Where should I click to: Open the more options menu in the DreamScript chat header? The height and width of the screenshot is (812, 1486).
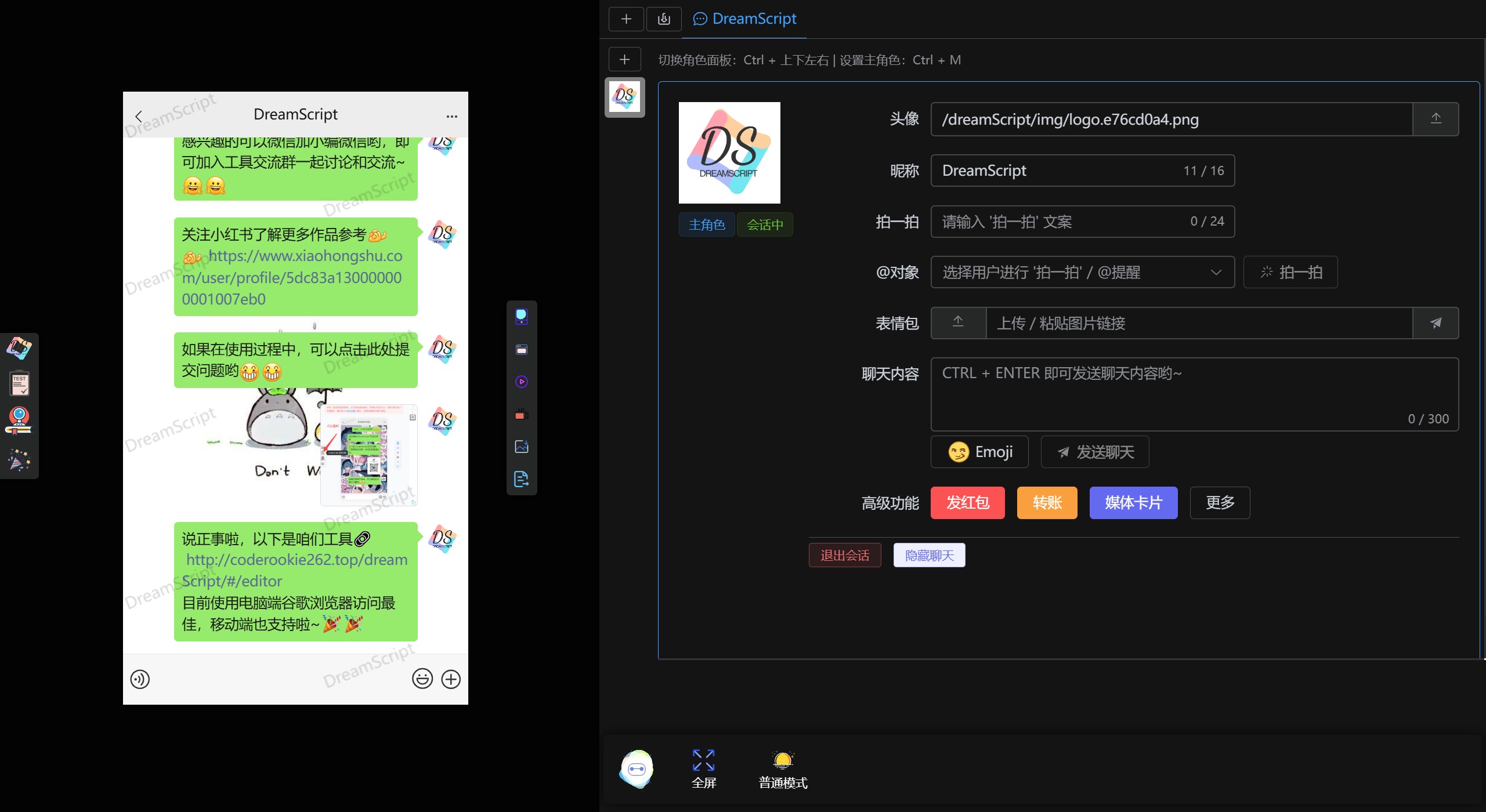click(452, 115)
